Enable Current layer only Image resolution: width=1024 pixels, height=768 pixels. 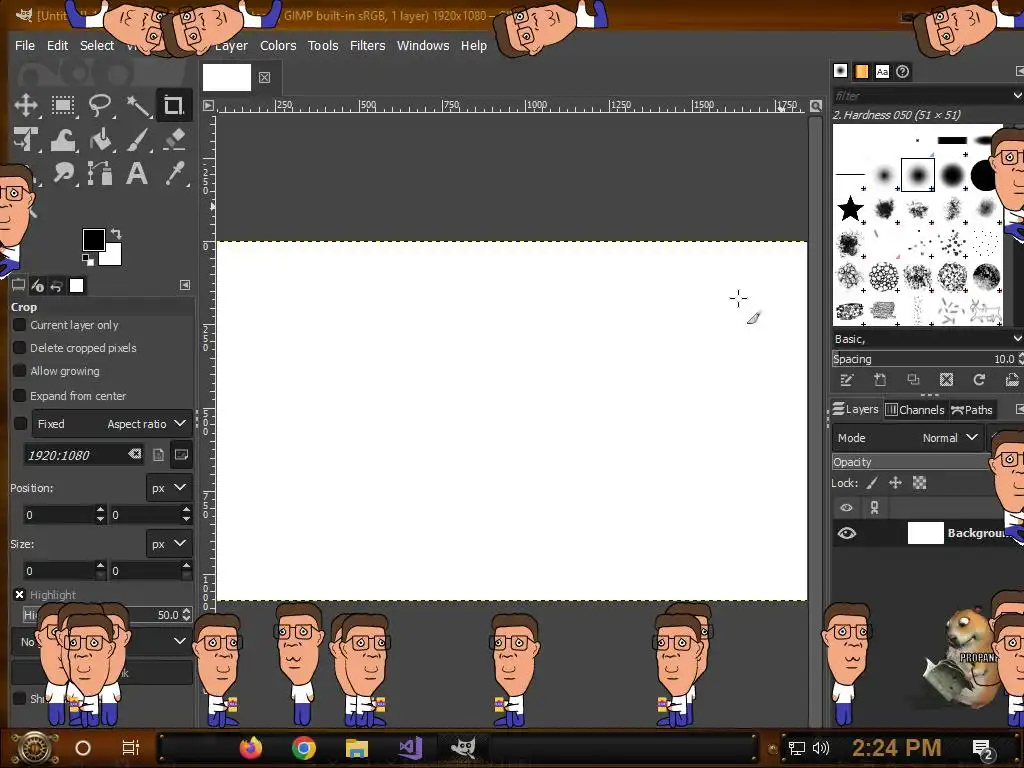pos(20,325)
